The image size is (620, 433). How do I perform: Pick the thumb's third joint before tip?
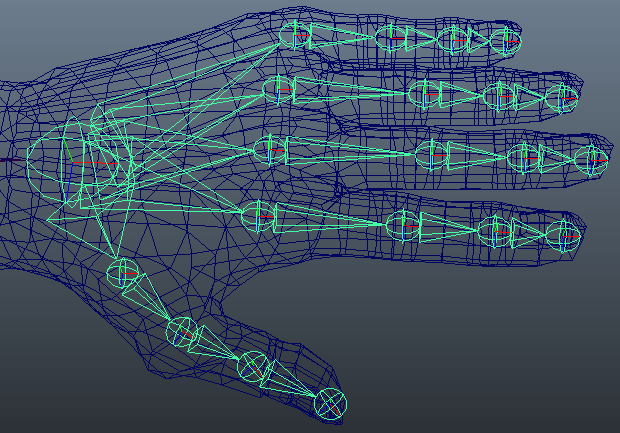click(251, 368)
